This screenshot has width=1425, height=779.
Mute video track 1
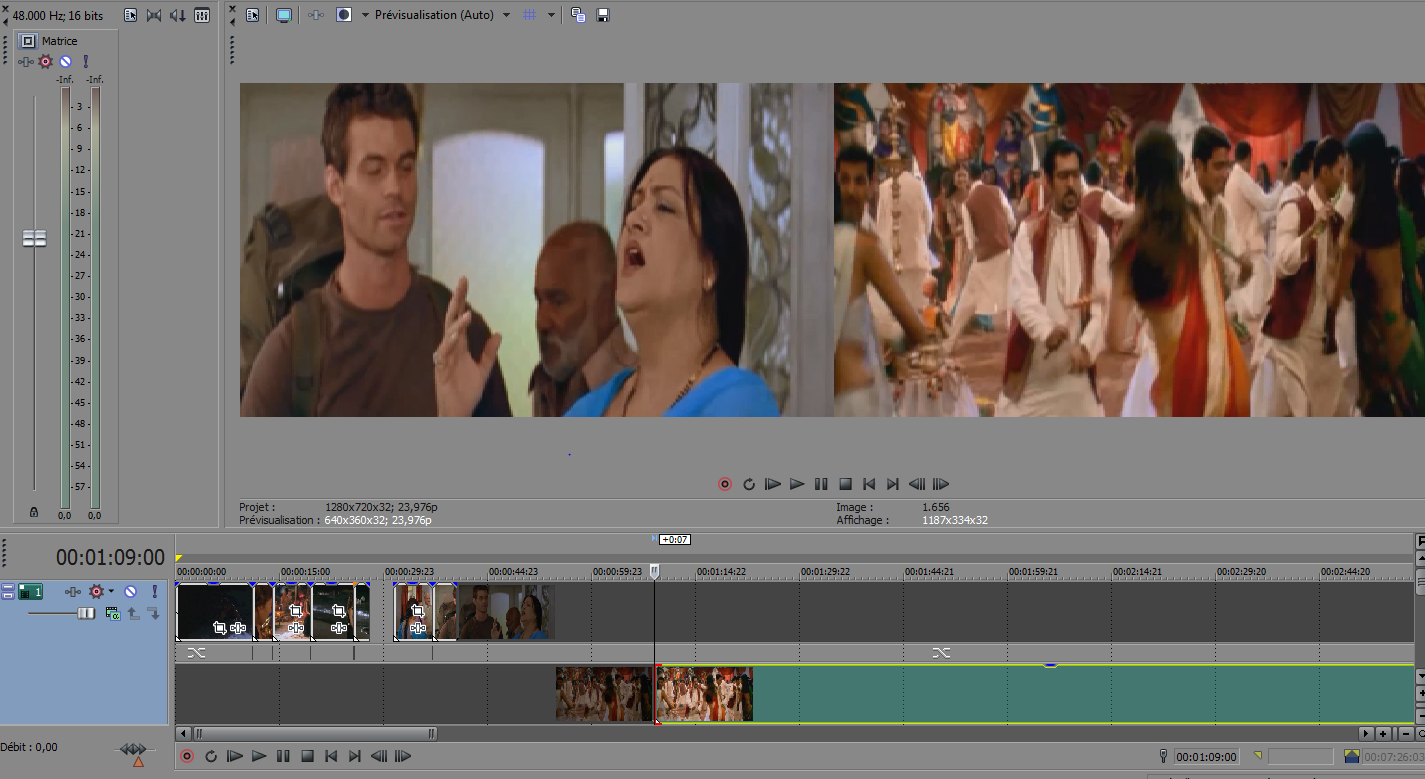[x=130, y=592]
